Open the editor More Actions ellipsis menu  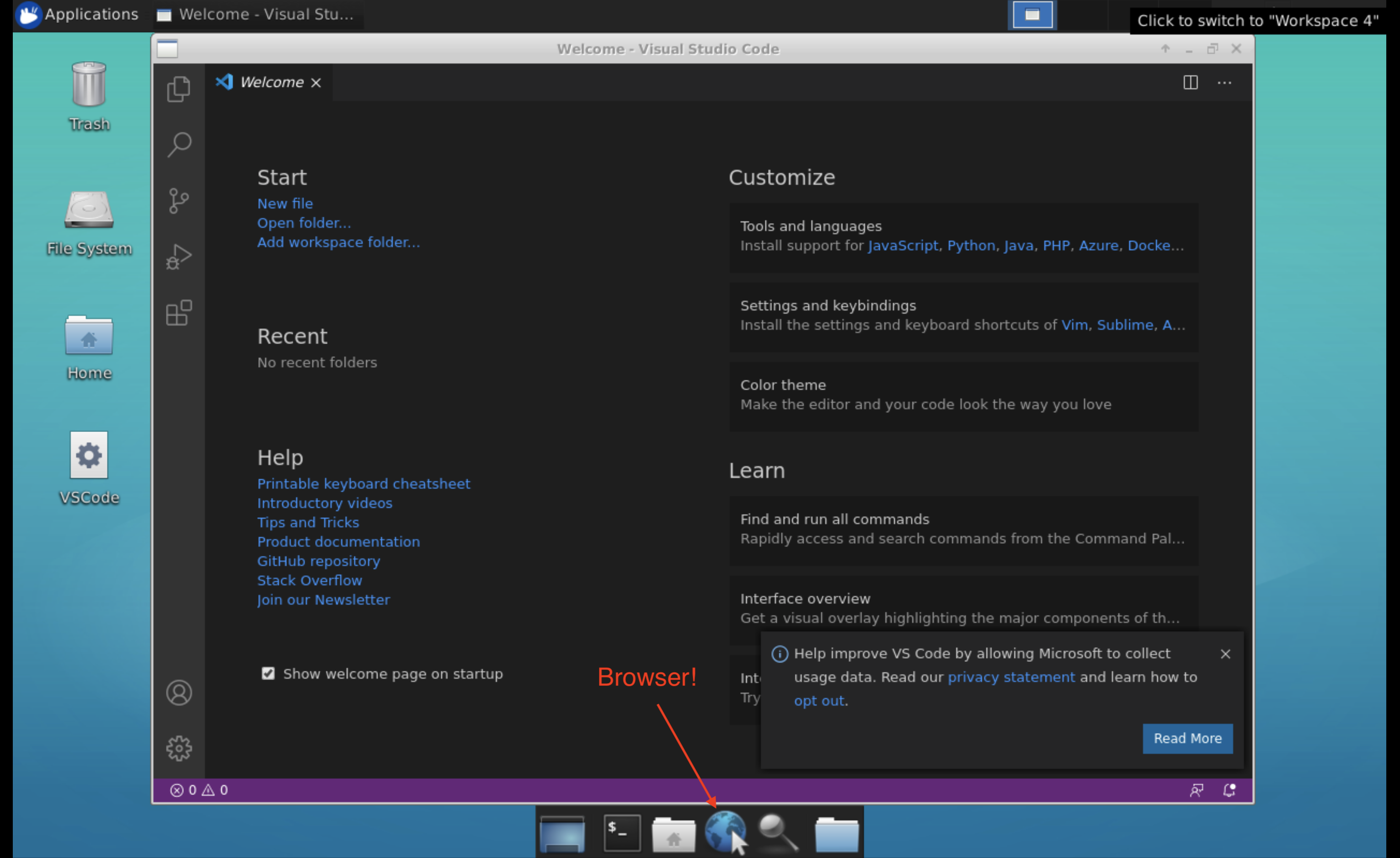pyautogui.click(x=1224, y=82)
